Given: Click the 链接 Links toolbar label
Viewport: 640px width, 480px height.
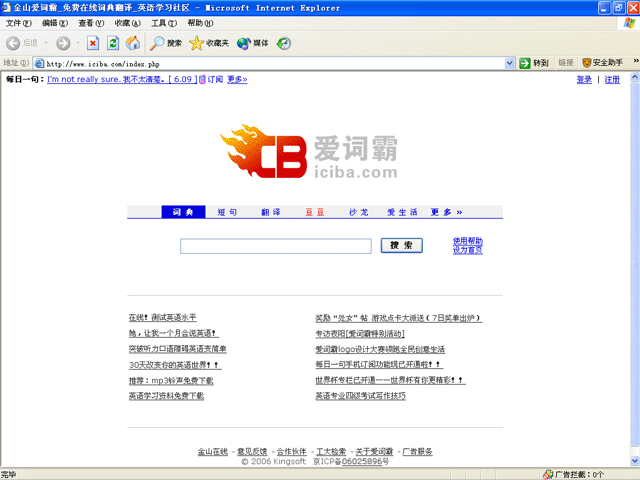Looking at the screenshot, I should pyautogui.click(x=566, y=63).
